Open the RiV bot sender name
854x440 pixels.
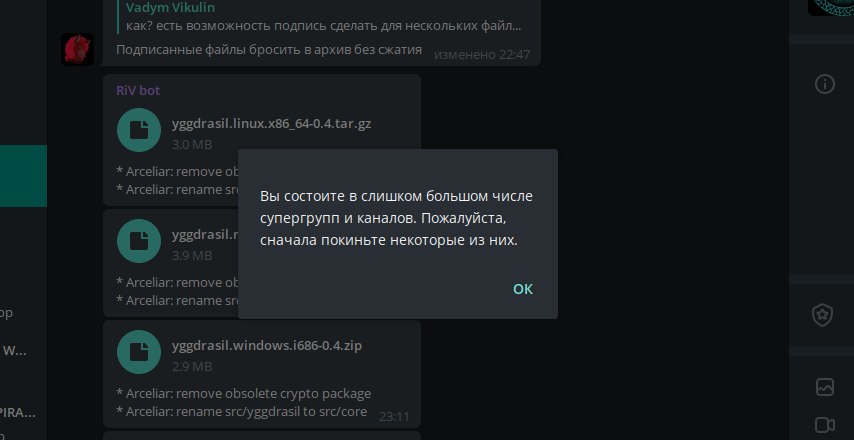pos(138,90)
